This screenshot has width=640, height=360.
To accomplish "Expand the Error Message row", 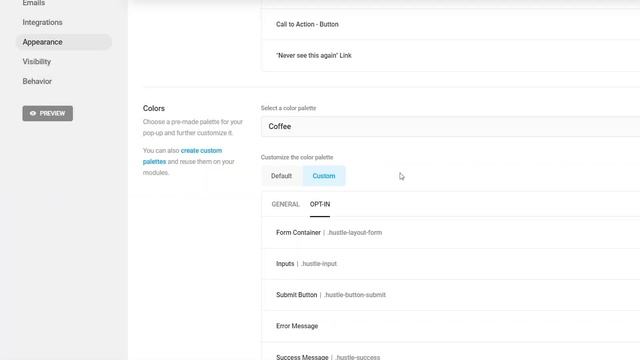I will pyautogui.click(x=451, y=326).
